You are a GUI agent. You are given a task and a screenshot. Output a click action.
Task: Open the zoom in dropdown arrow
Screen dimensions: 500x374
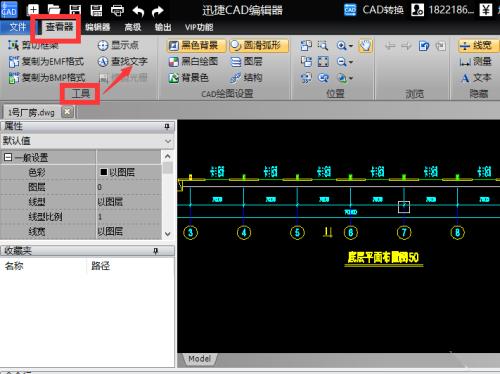point(351,46)
